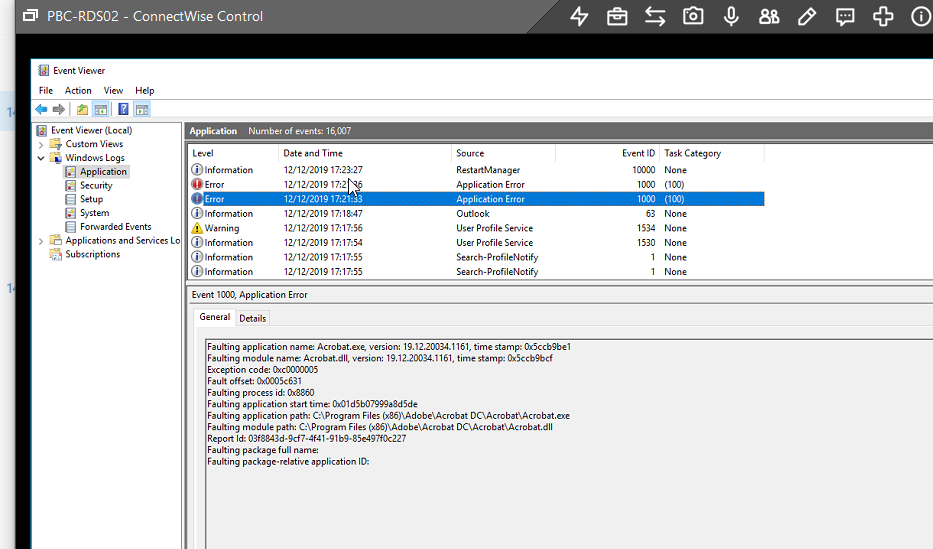Select the Application log

pyautogui.click(x=103, y=171)
